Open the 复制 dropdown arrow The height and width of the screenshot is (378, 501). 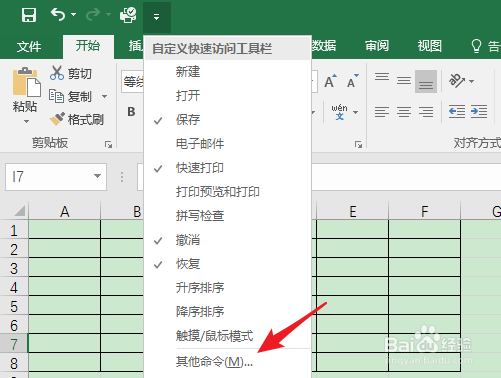click(104, 97)
